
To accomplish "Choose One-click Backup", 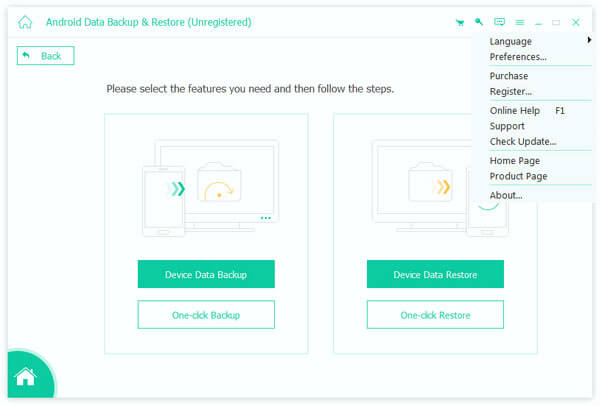I will click(x=206, y=315).
